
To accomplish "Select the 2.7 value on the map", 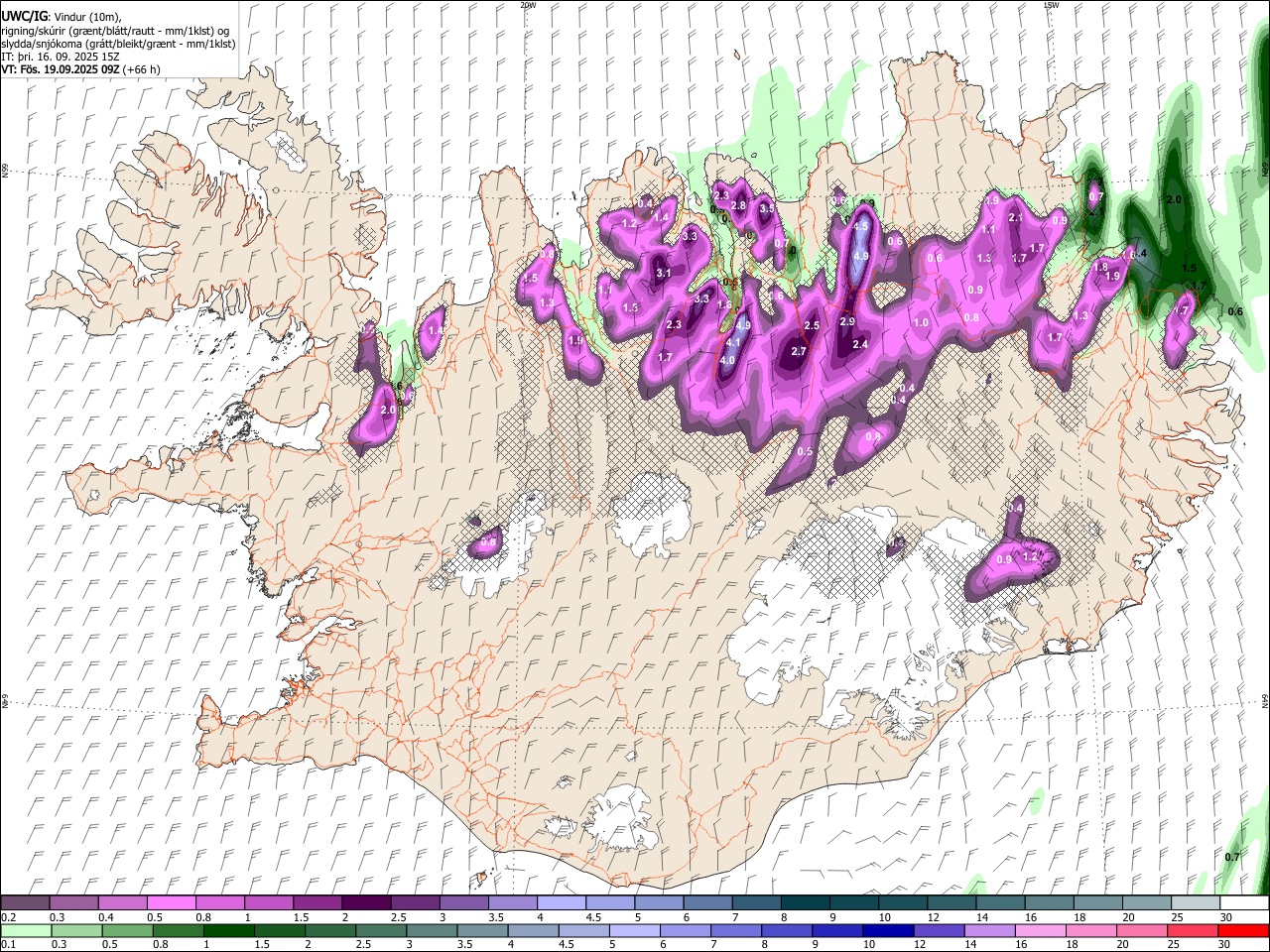I will [x=799, y=351].
